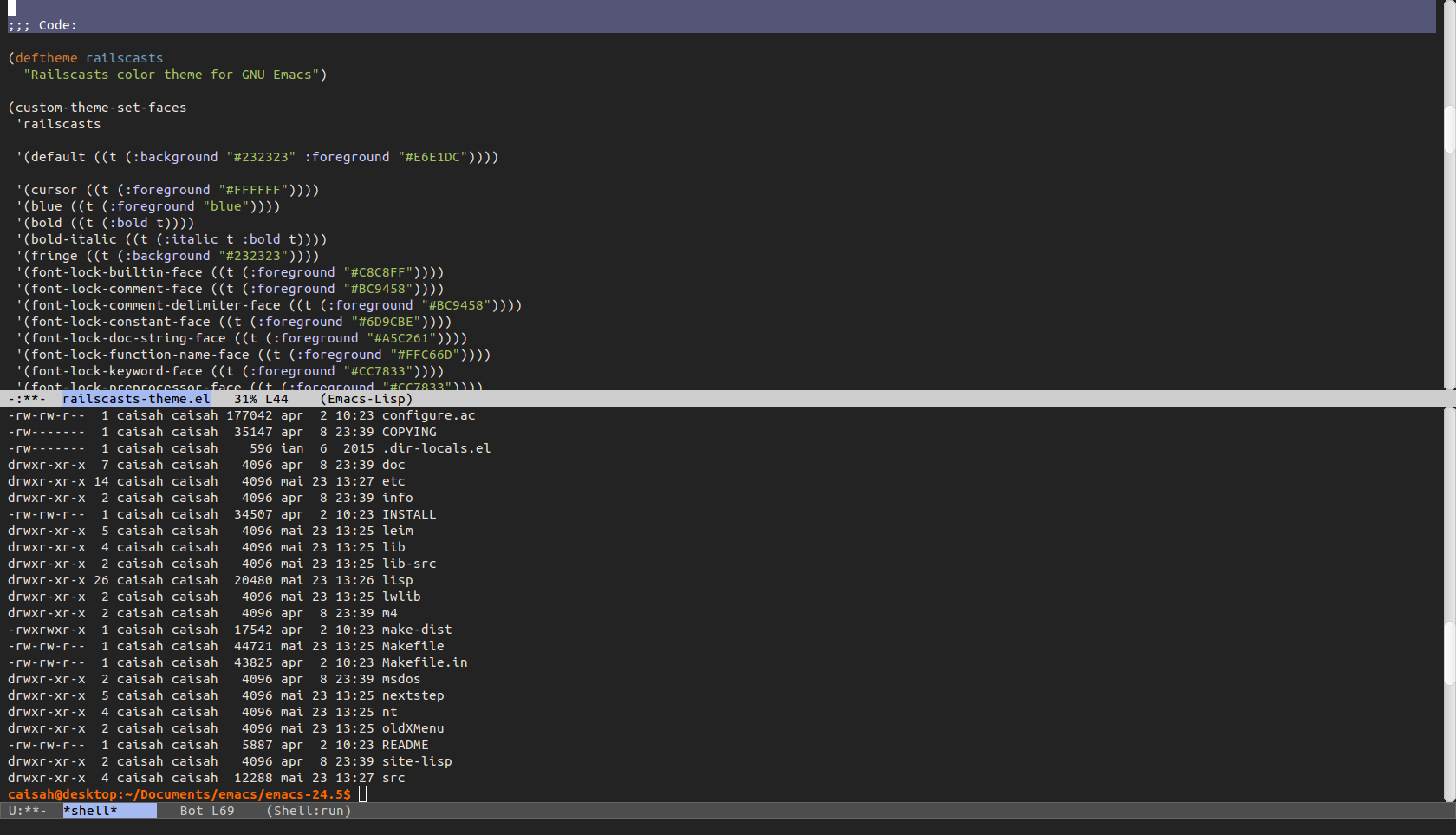Click on 'font-lock-doc-string-face' text
The height and width of the screenshot is (835, 1456).
[x=128, y=338]
